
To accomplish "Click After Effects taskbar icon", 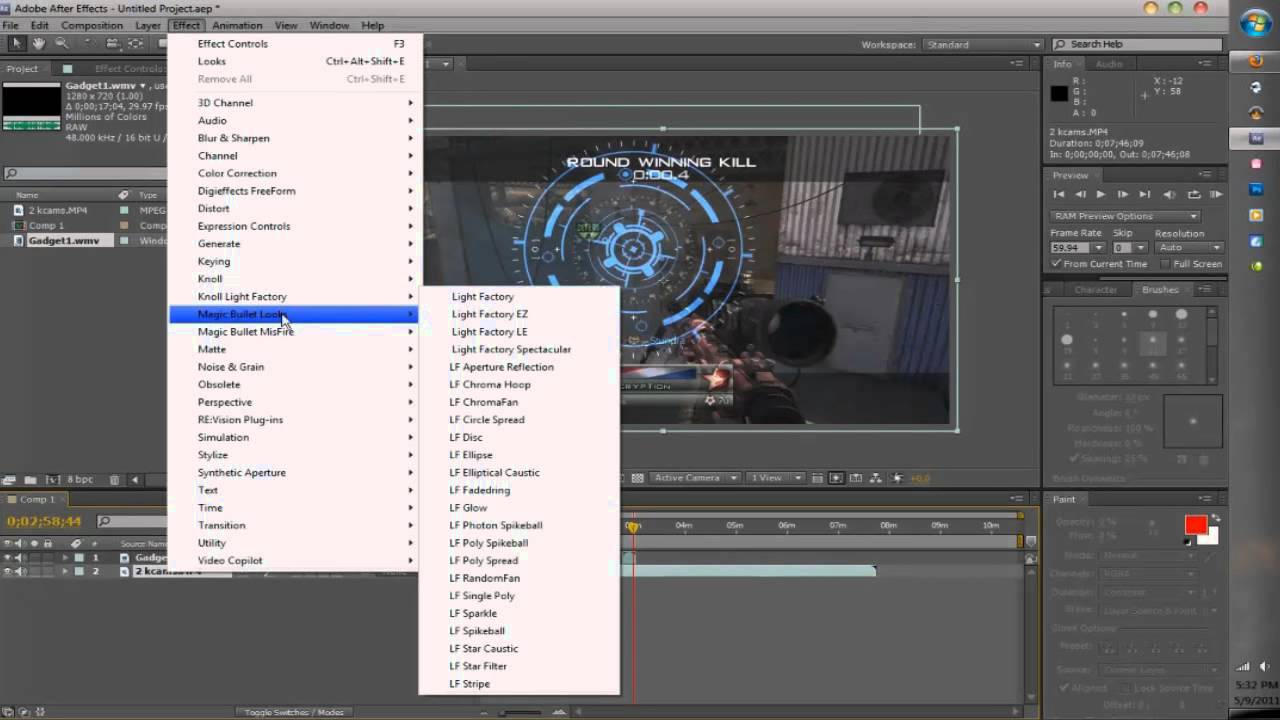I will (x=1256, y=138).
